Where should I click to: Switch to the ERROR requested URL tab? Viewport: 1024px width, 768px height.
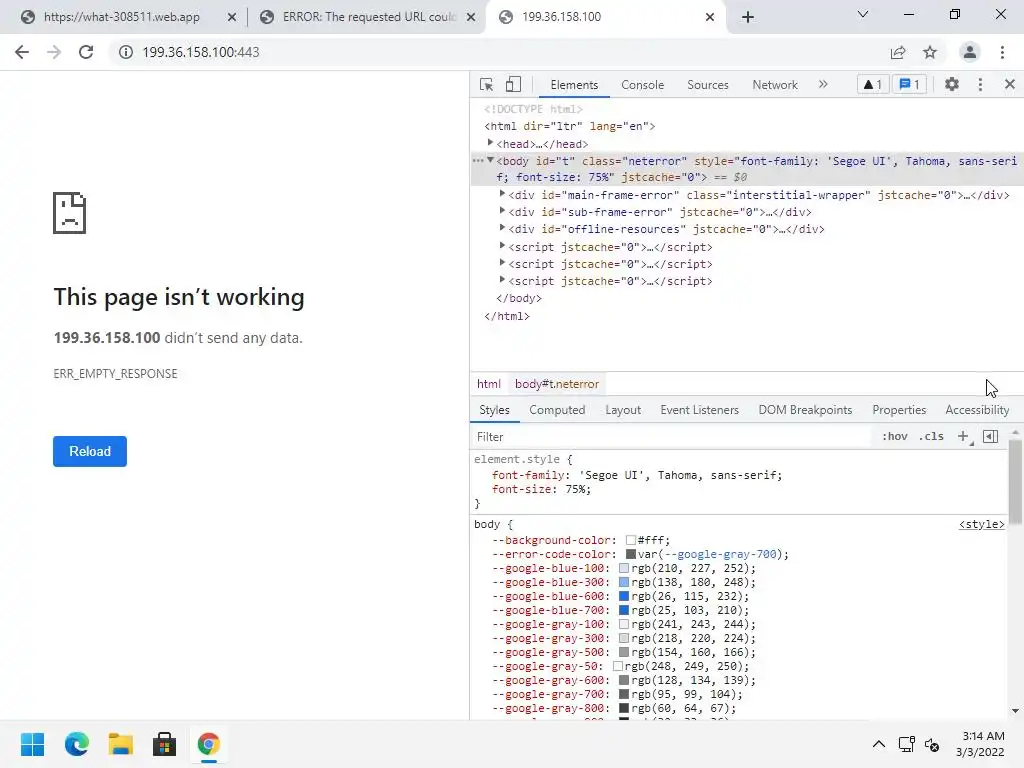(366, 17)
